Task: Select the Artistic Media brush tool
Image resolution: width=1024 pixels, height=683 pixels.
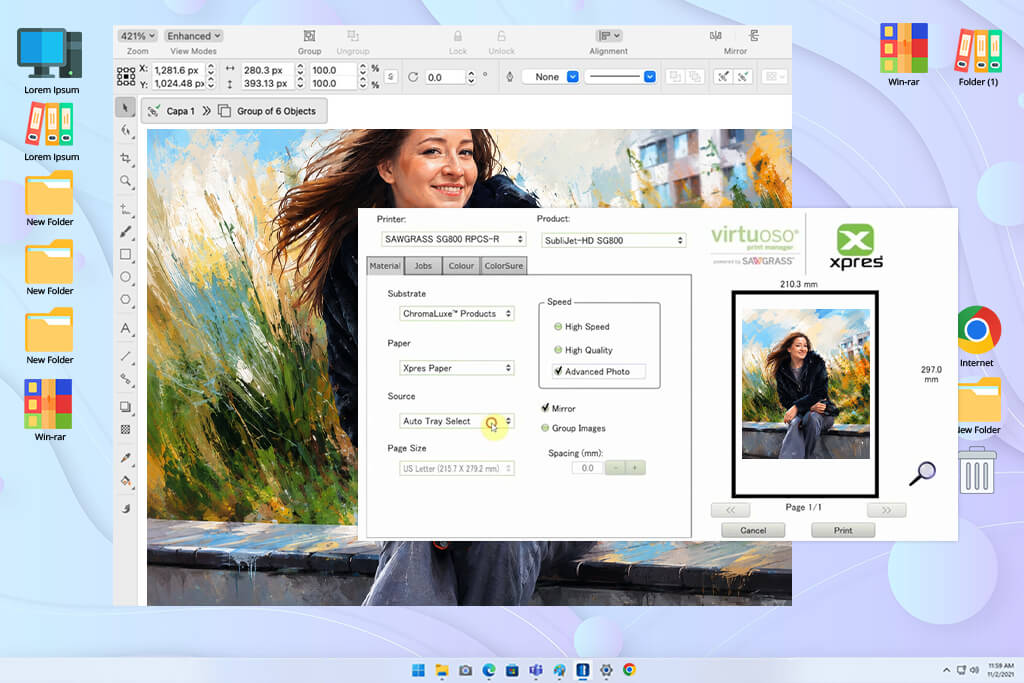Action: 125,232
